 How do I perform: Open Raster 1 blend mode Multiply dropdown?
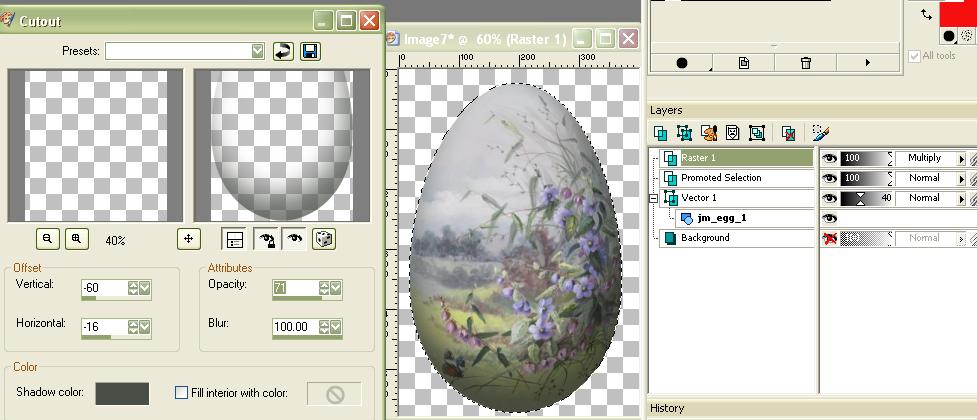coord(961,158)
